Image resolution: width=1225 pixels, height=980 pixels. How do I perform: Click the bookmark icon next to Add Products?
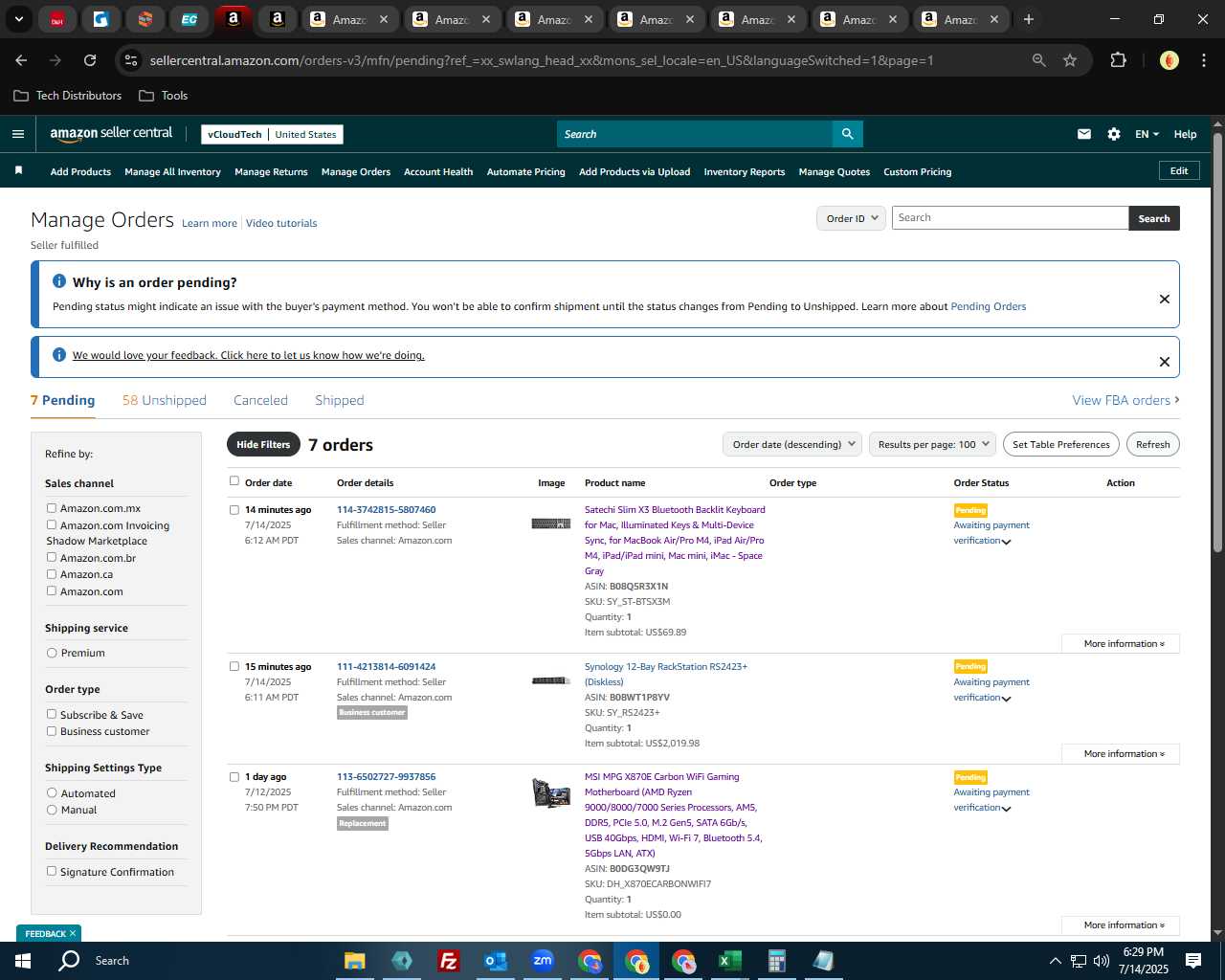coord(18,170)
